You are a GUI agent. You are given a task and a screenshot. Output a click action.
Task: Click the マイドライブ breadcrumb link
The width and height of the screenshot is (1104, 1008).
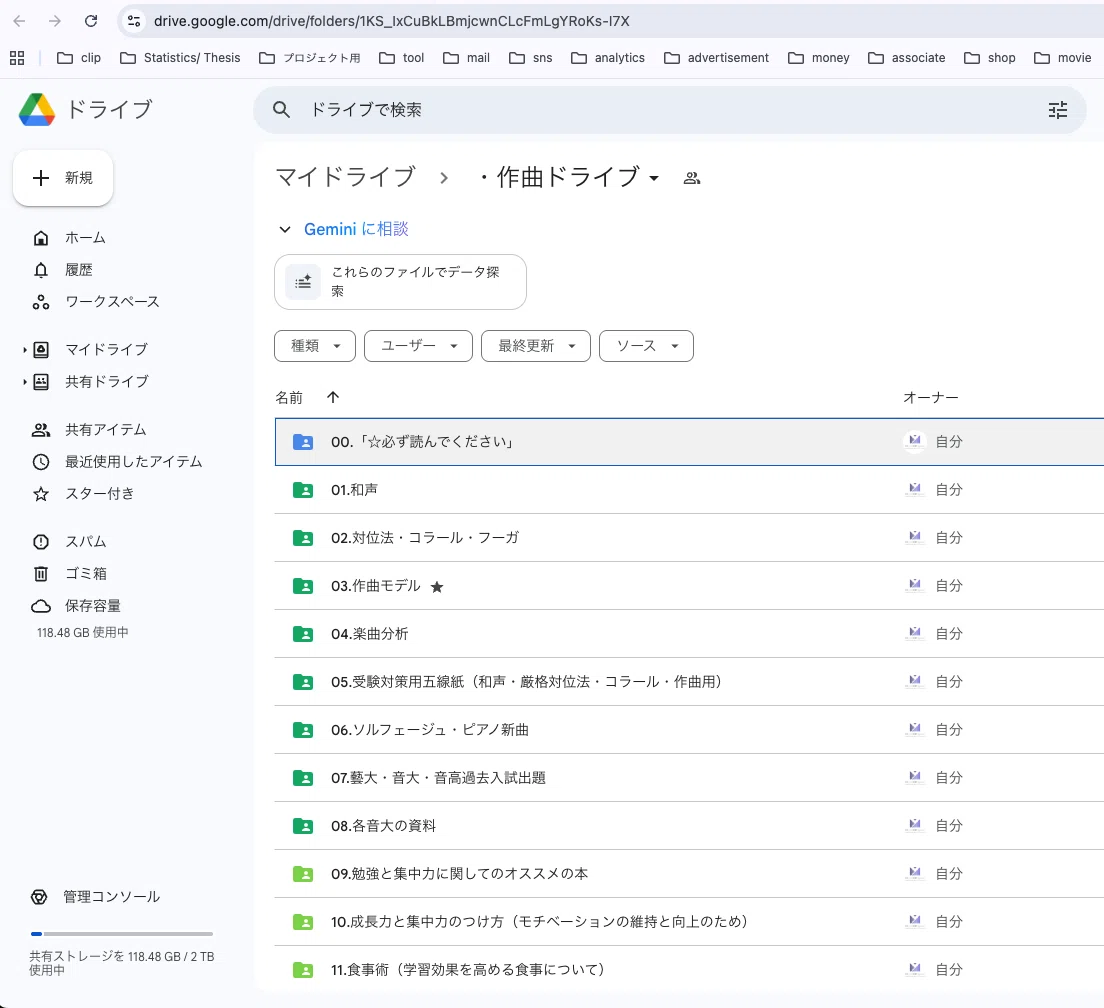click(345, 177)
